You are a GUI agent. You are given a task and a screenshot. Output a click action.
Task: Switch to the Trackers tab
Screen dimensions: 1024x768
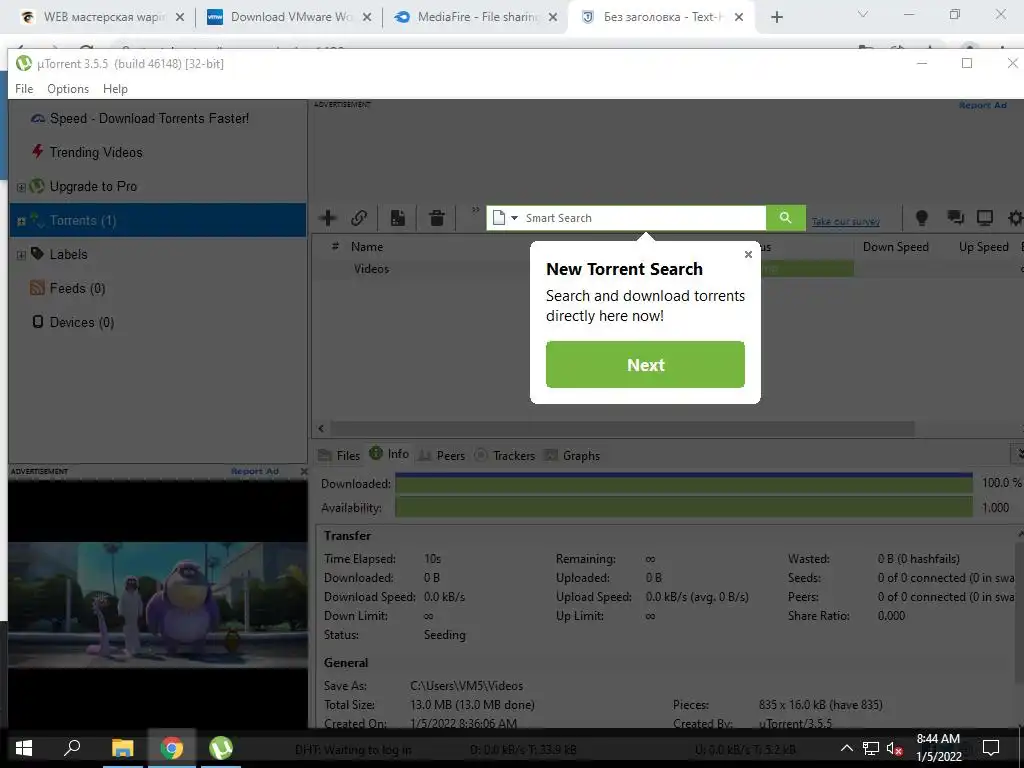[x=504, y=455]
